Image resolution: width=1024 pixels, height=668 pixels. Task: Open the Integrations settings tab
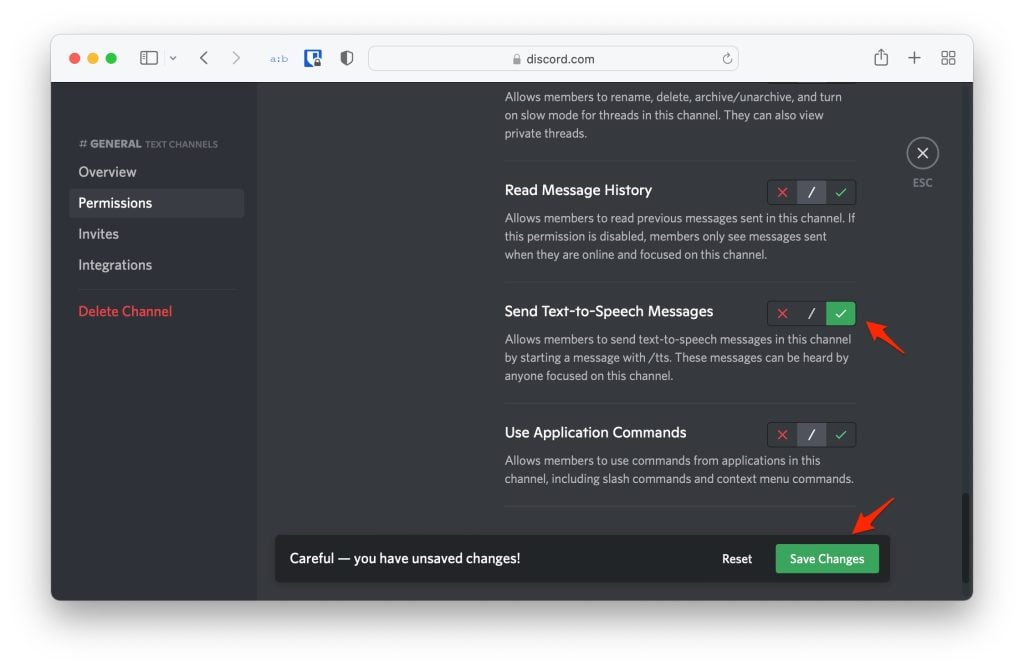point(115,265)
